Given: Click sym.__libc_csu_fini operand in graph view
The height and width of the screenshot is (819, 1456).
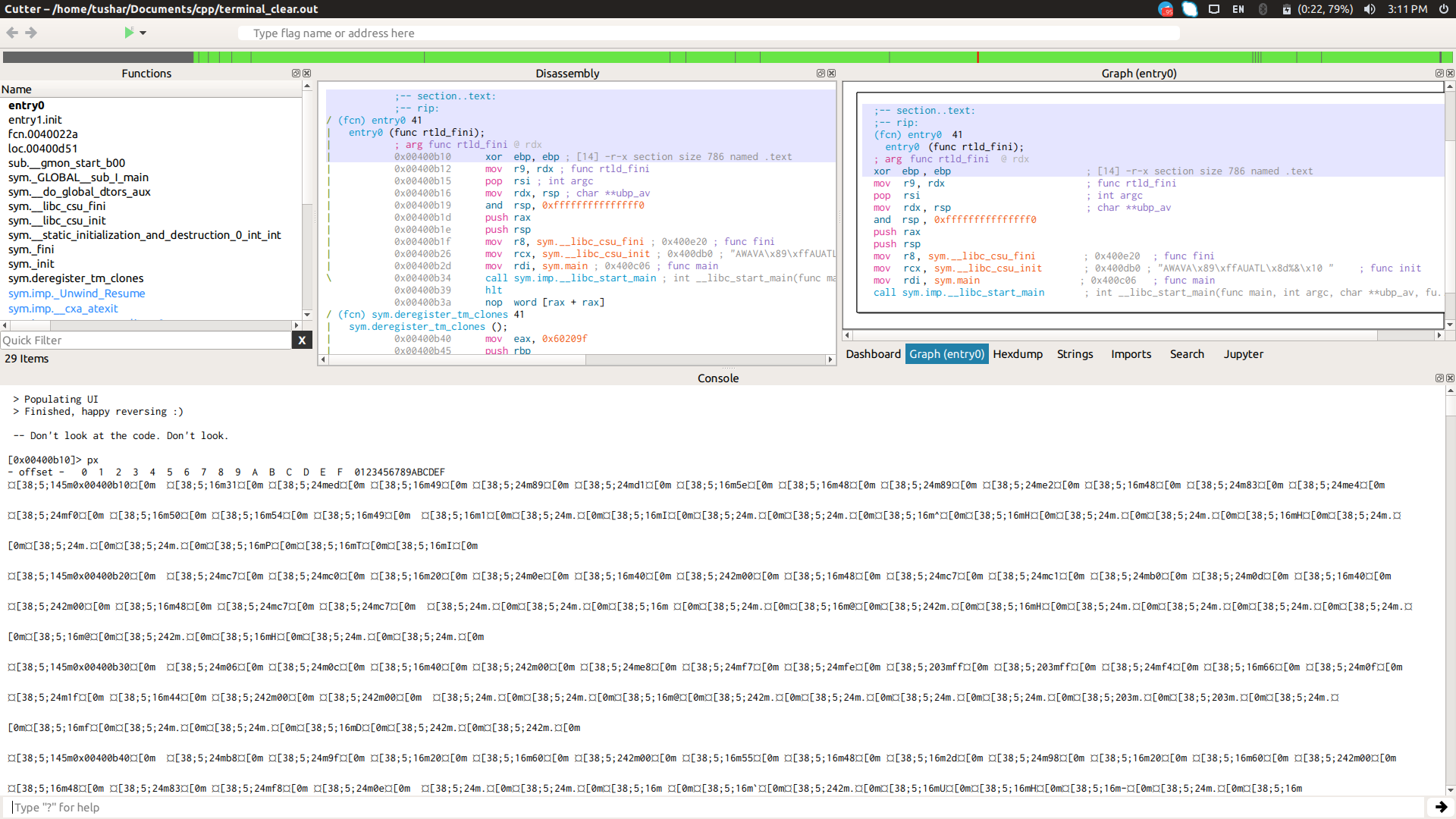Looking at the screenshot, I should click(x=981, y=256).
